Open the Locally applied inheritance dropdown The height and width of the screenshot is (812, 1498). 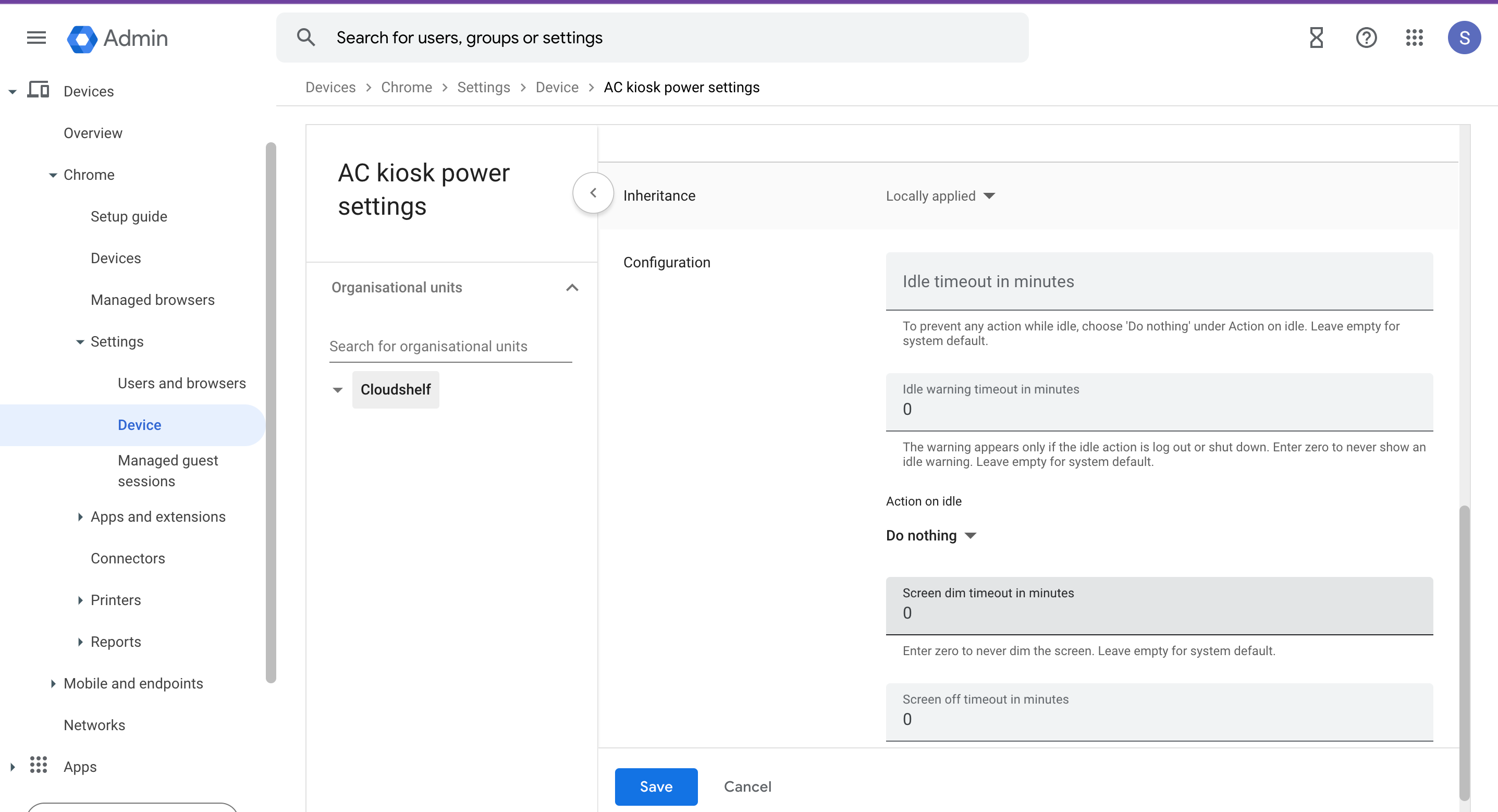point(940,196)
